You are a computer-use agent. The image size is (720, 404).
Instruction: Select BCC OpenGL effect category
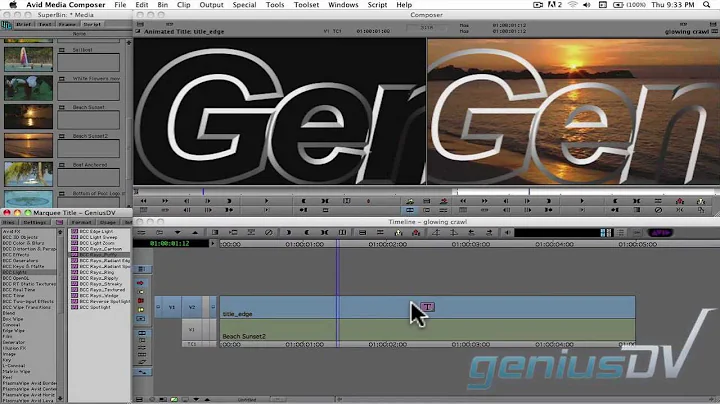pyautogui.click(x=16, y=278)
